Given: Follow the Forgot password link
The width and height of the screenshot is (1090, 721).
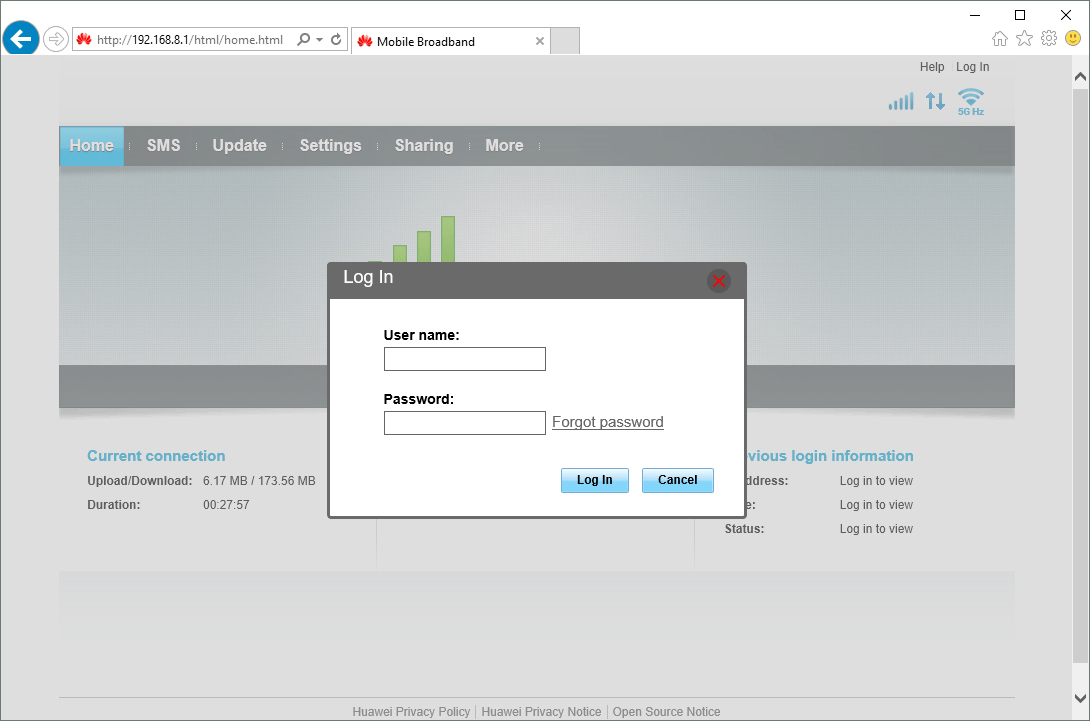Looking at the screenshot, I should (607, 422).
